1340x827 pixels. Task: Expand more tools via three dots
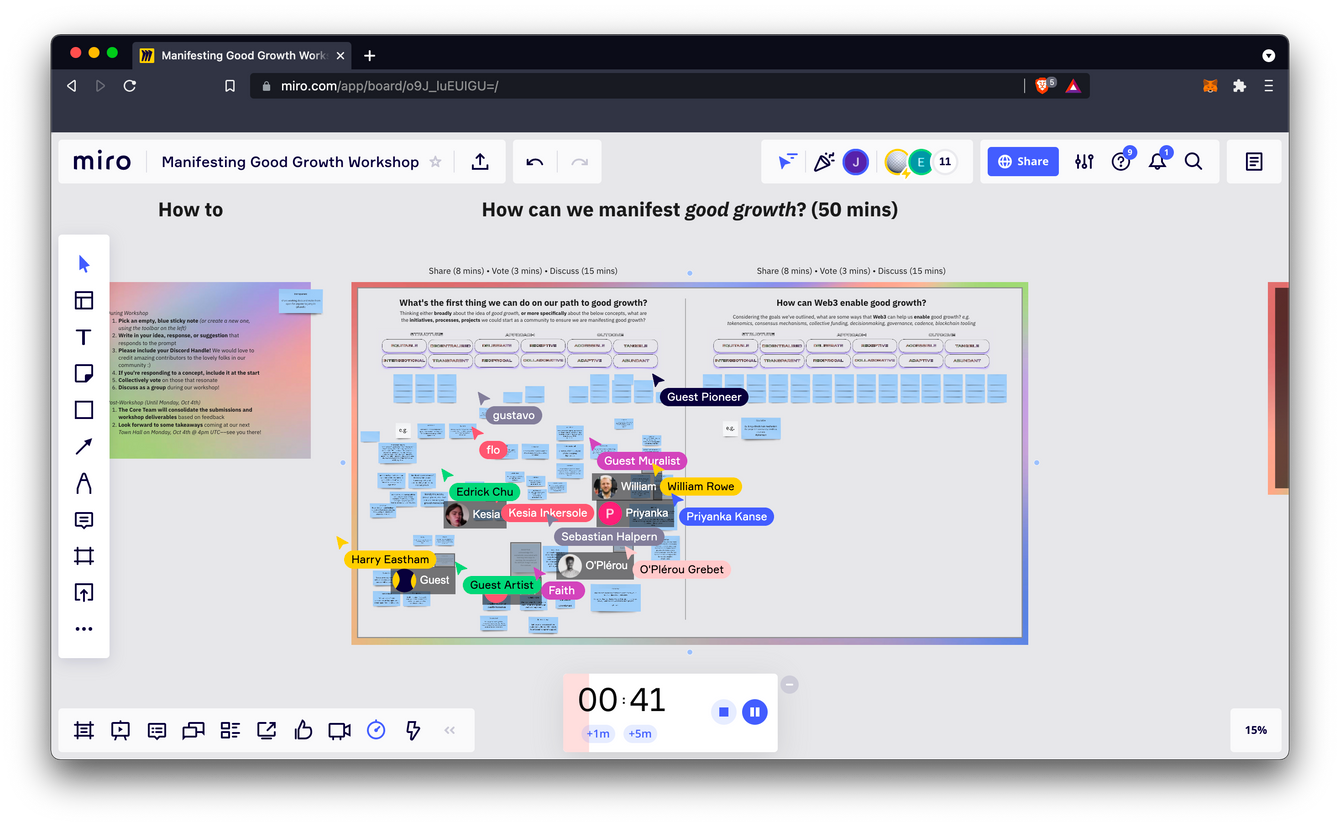[84, 629]
